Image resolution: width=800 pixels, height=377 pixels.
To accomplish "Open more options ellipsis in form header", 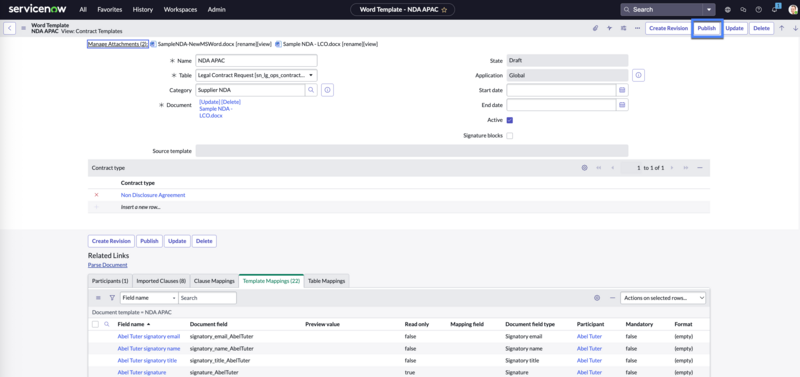I will [x=637, y=29].
